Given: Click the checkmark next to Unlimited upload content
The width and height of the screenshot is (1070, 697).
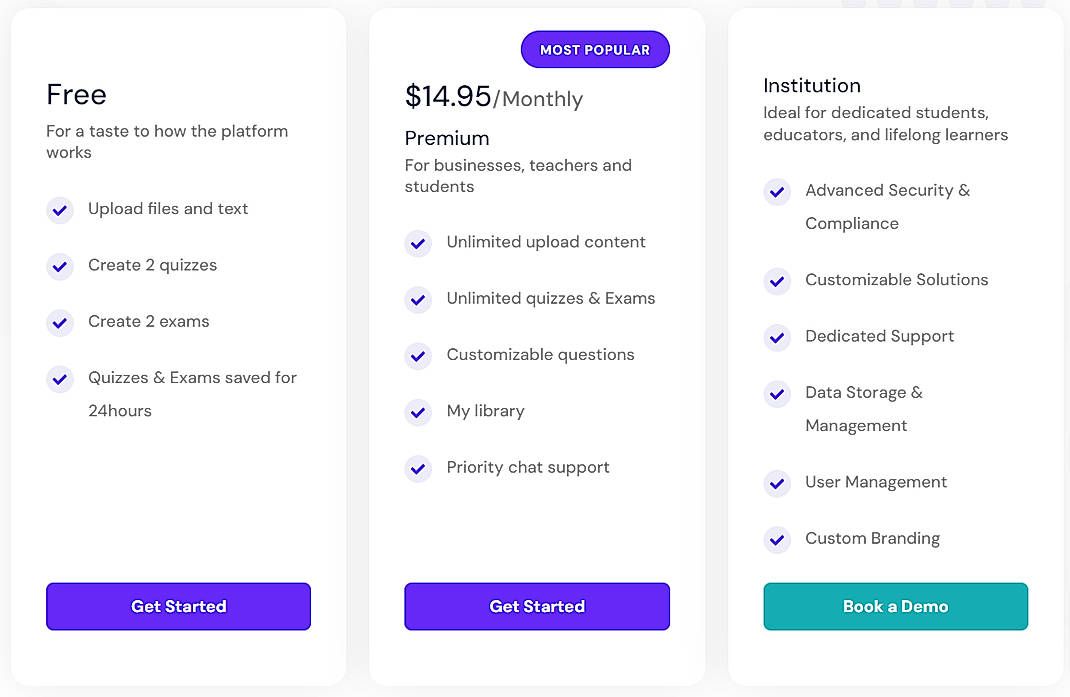Looking at the screenshot, I should 418,243.
